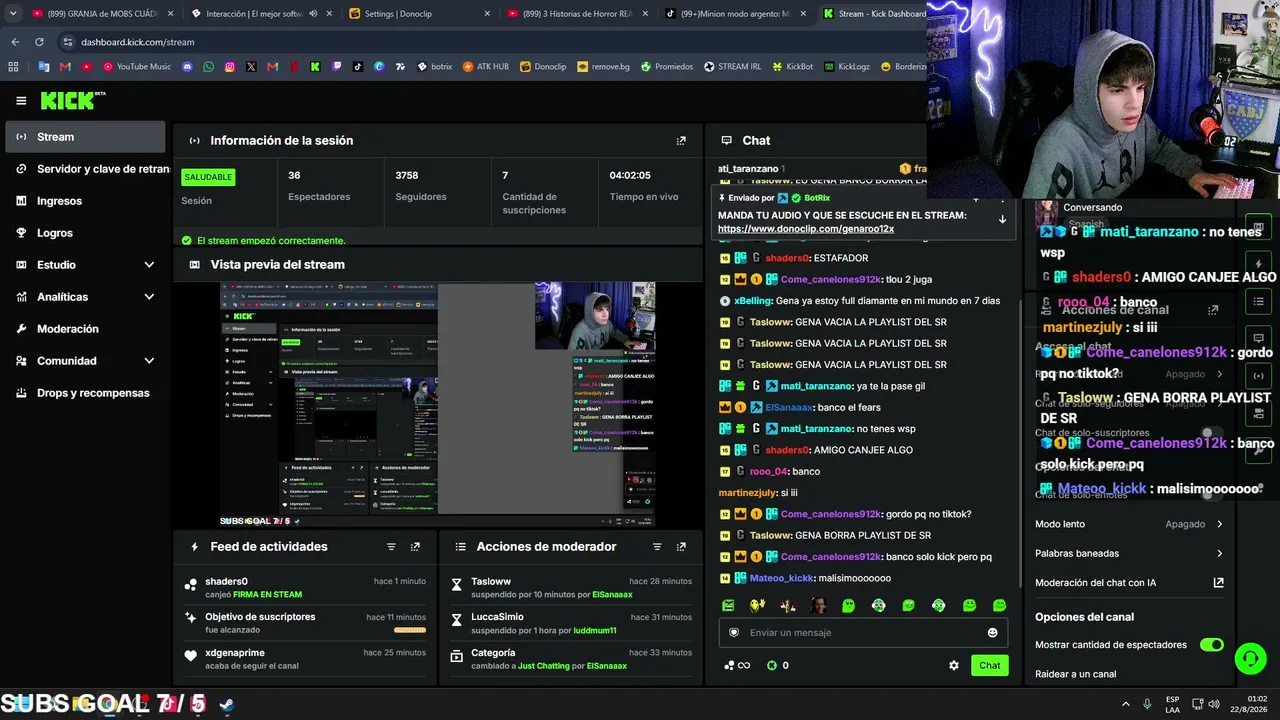Go back with the browser back arrow
The image size is (1280, 720).
click(15, 42)
